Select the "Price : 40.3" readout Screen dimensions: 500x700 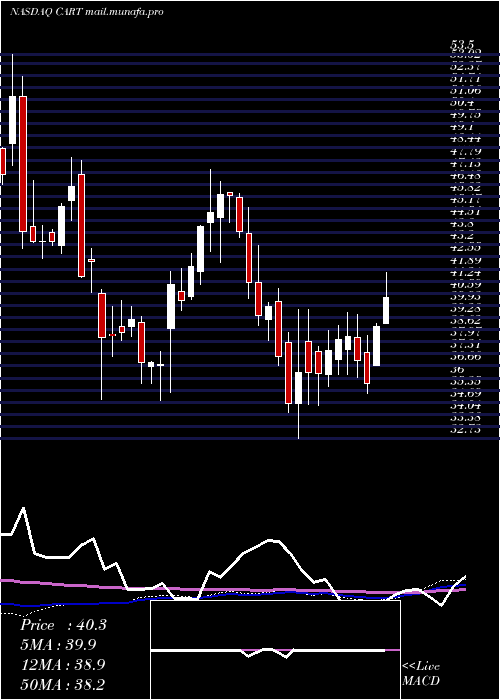63,625
